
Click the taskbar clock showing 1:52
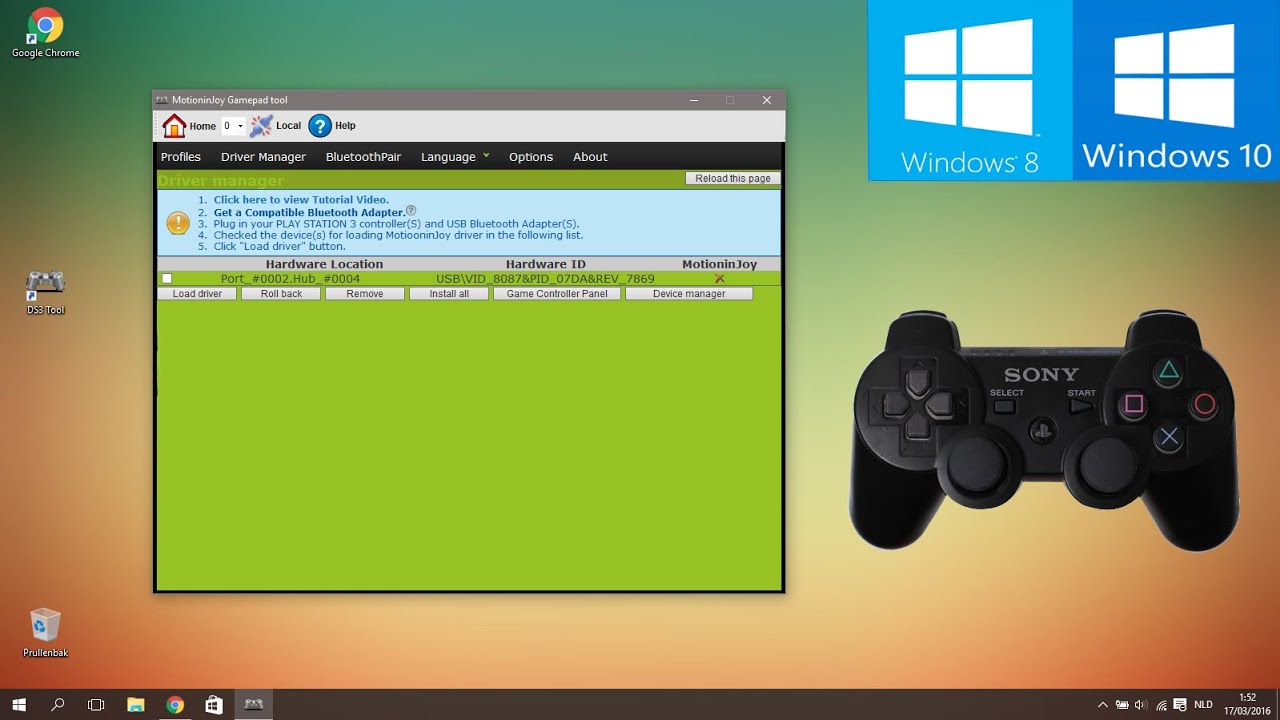(1247, 704)
